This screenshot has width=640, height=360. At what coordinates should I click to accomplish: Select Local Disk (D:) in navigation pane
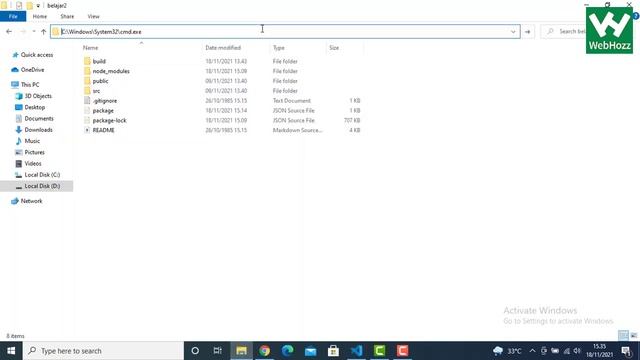click(x=42, y=186)
